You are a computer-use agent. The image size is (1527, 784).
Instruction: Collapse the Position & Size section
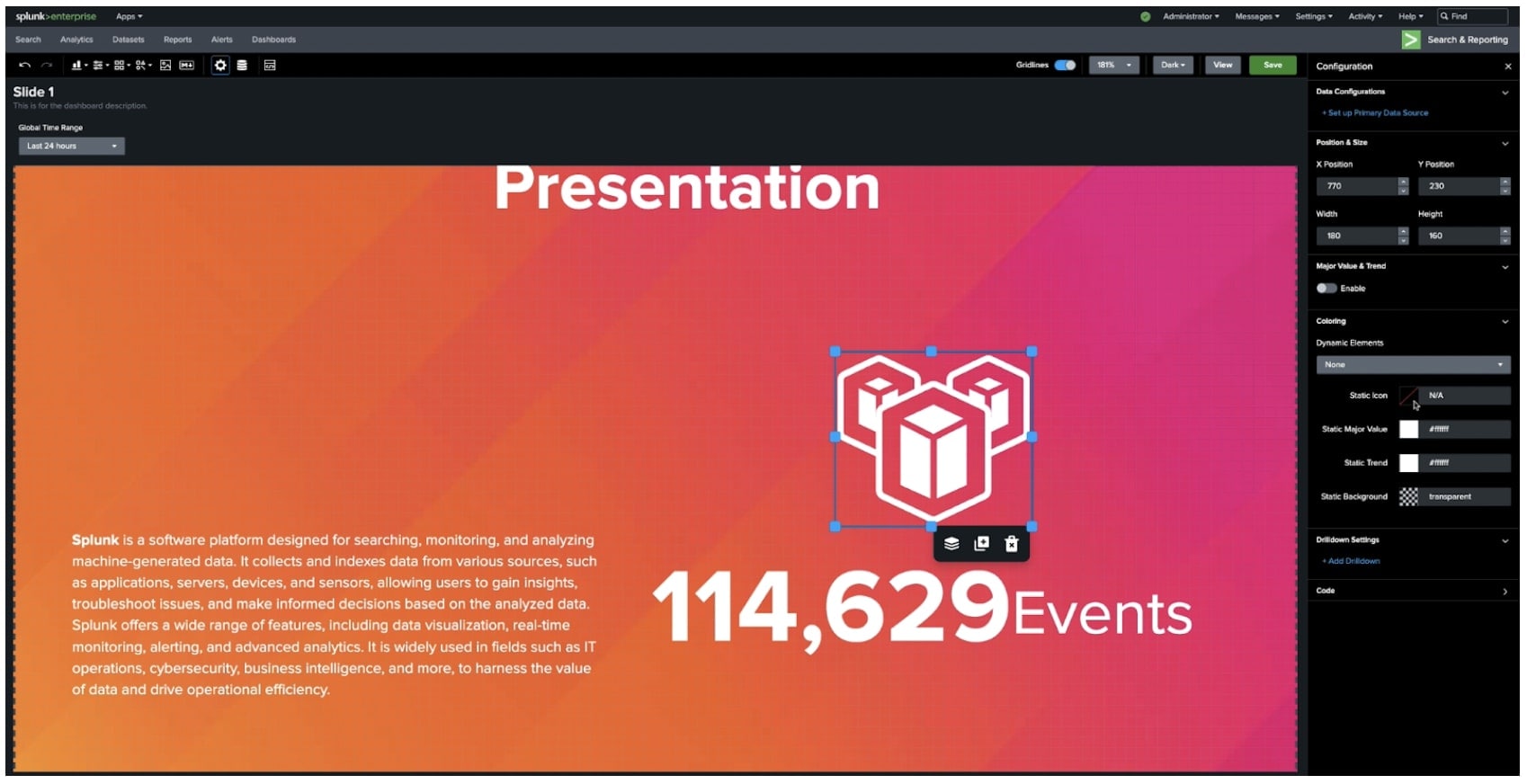(1505, 143)
